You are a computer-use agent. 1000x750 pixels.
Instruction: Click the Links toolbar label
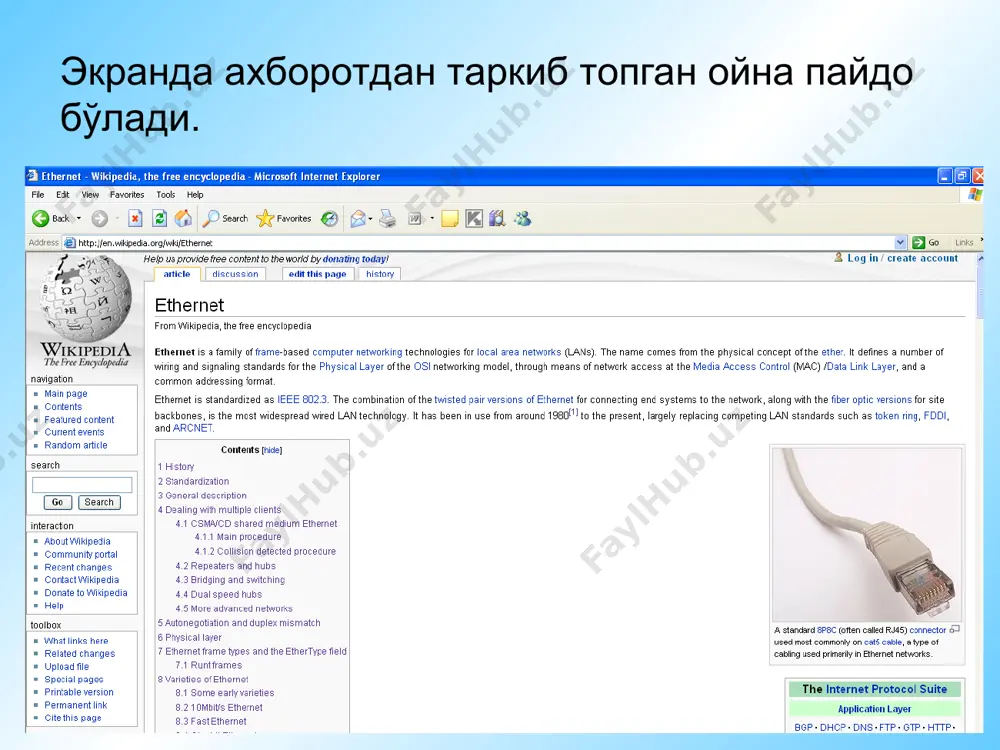coord(964,242)
